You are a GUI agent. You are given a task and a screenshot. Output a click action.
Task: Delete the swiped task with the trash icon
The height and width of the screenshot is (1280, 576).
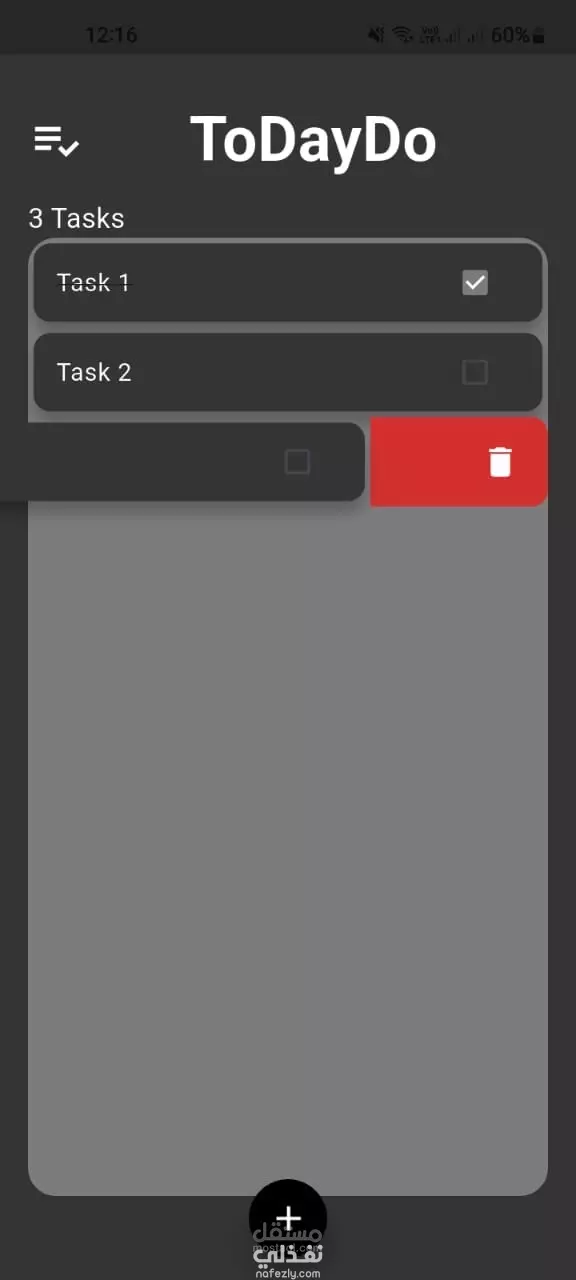pyautogui.click(x=500, y=462)
